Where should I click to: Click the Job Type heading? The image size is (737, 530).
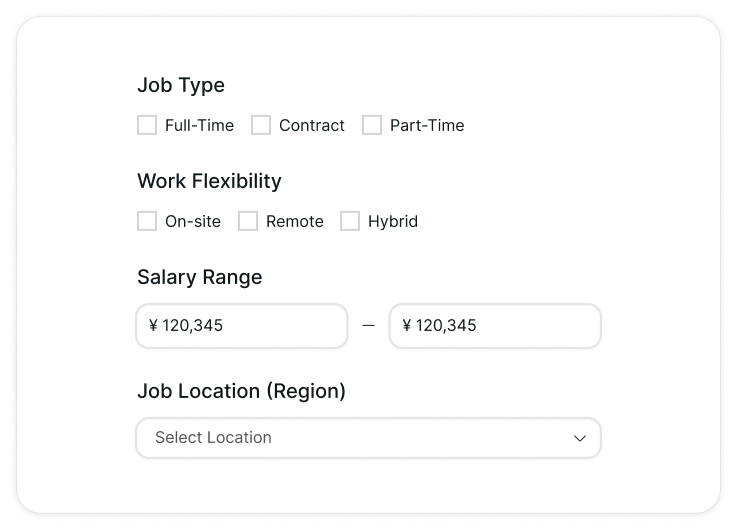[181, 85]
